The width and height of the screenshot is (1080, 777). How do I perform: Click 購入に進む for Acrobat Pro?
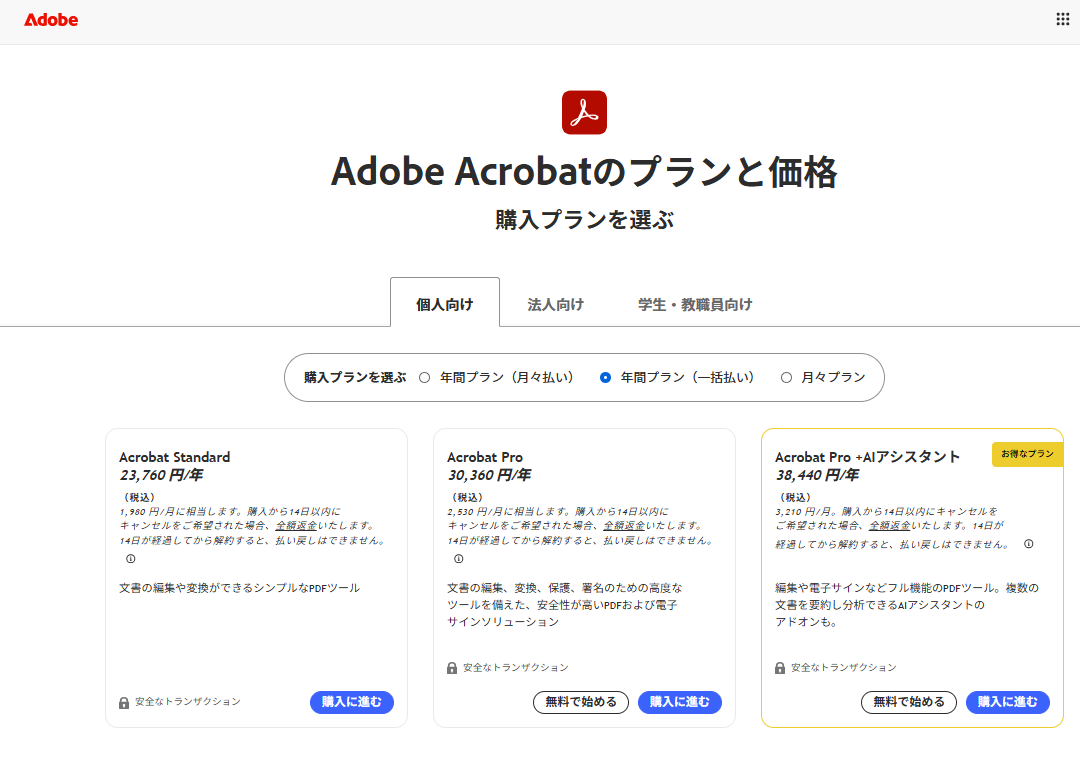680,702
